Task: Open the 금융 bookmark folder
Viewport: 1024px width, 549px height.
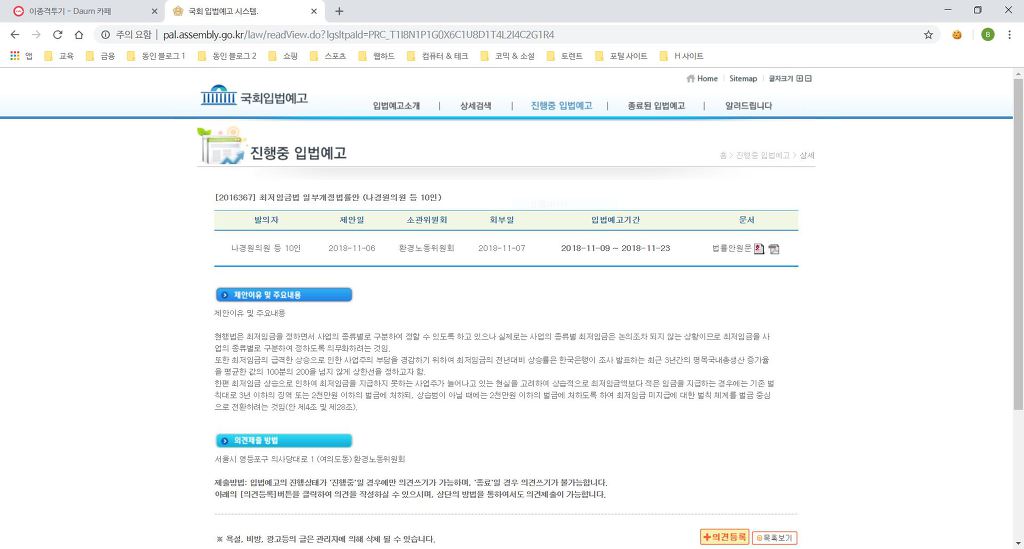Action: coord(101,56)
